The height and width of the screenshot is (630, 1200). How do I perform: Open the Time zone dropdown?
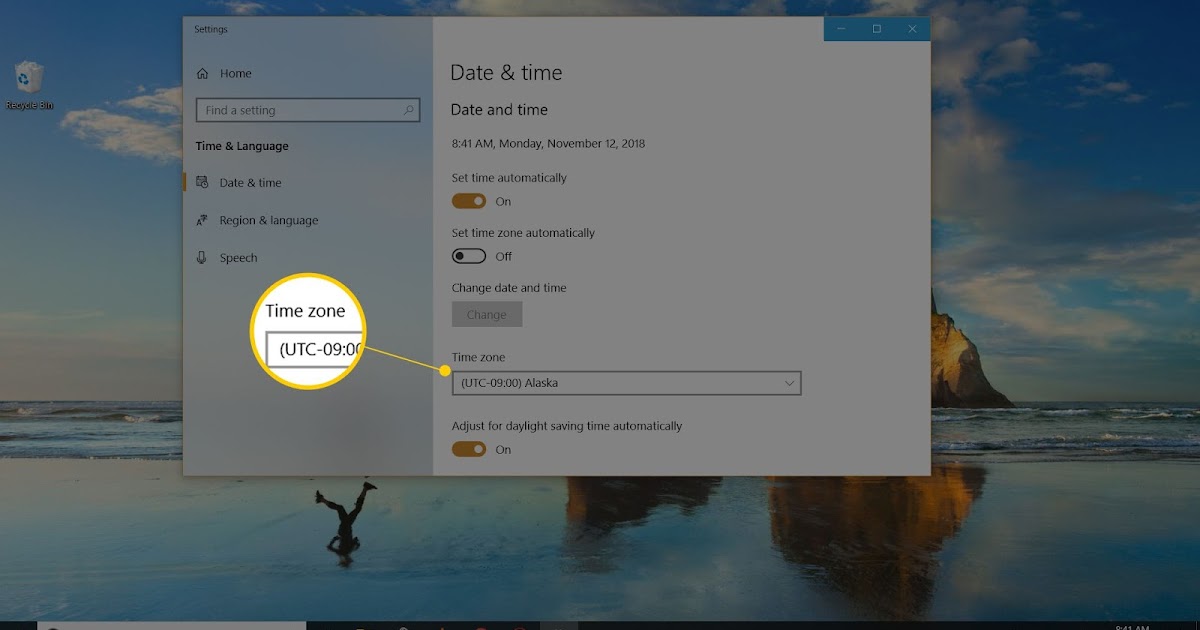pos(627,383)
